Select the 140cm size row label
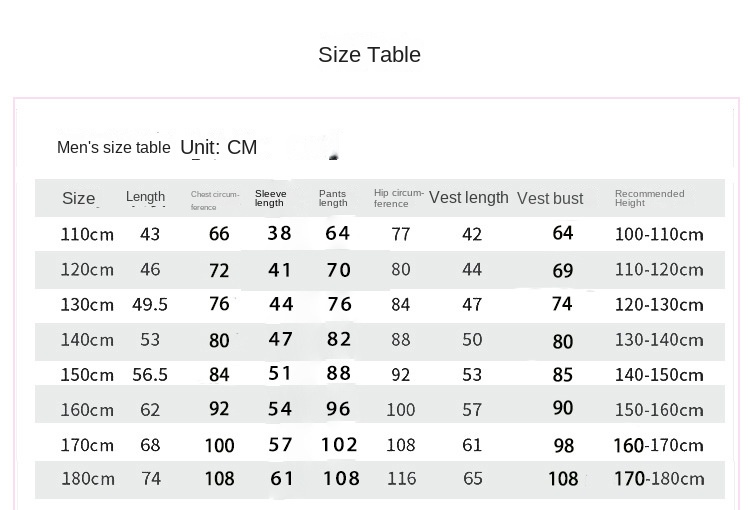The image size is (750, 510). tap(87, 340)
